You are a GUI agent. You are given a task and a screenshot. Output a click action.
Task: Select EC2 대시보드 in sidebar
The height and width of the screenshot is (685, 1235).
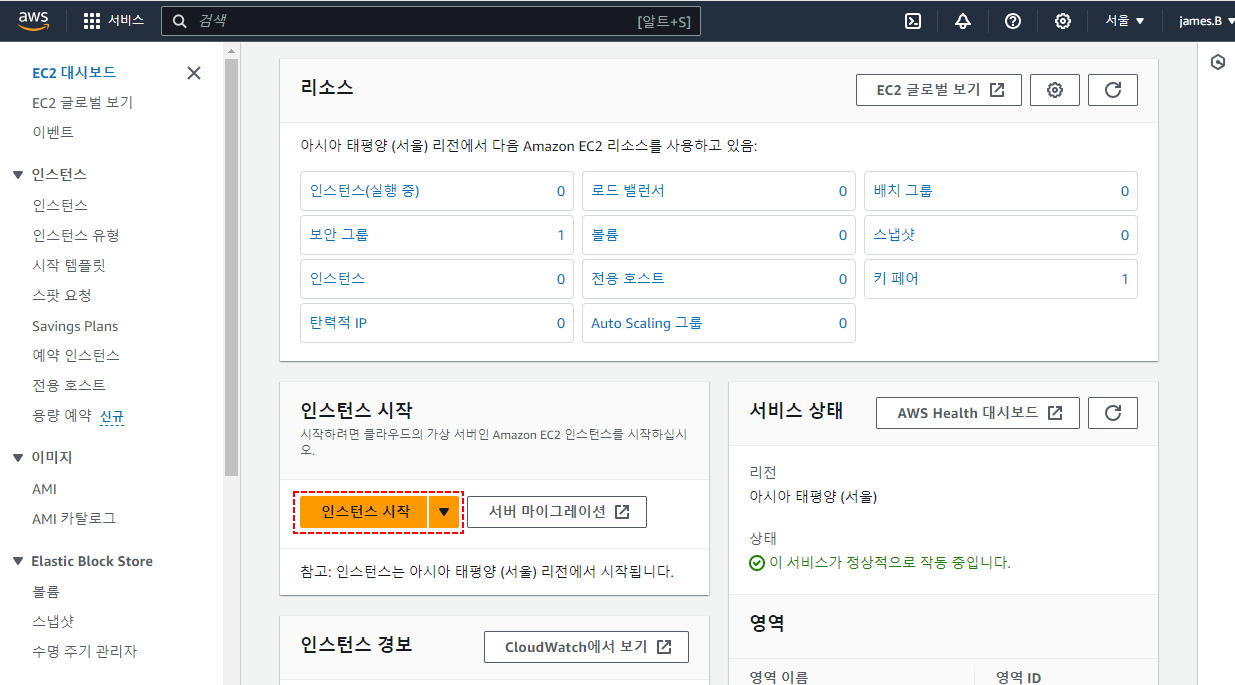coord(74,73)
